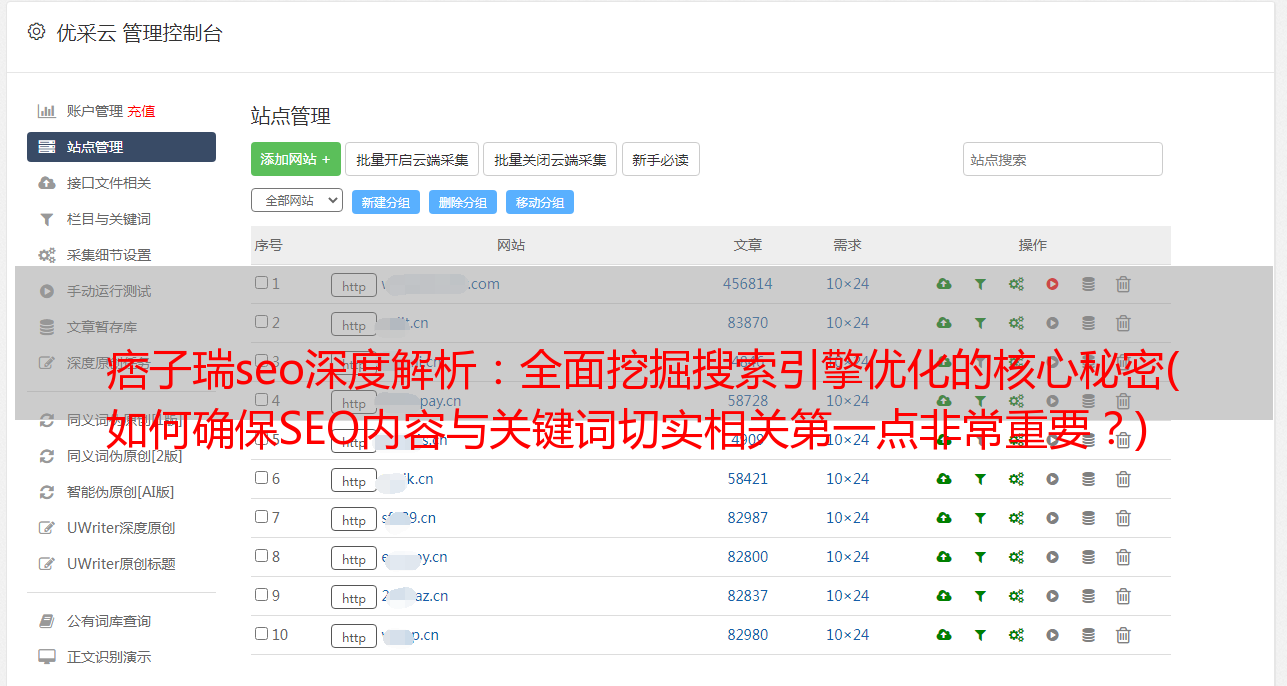The width and height of the screenshot is (1287, 686).
Task: Click the filter icon in row 7
Action: (980, 518)
